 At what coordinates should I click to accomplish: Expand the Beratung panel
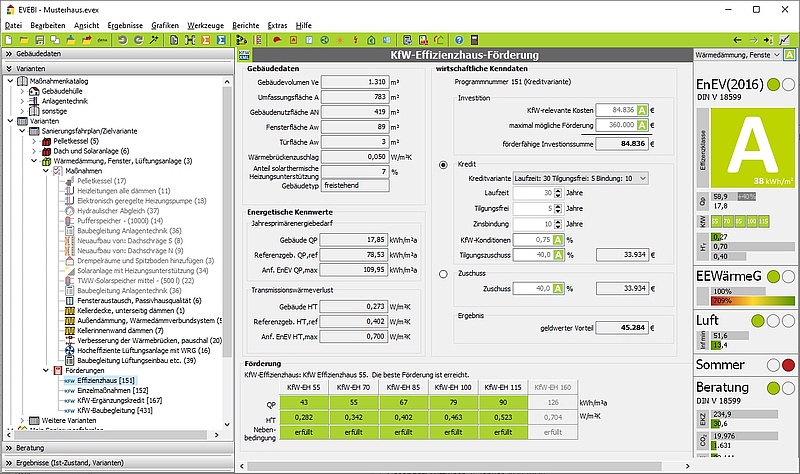(118, 448)
